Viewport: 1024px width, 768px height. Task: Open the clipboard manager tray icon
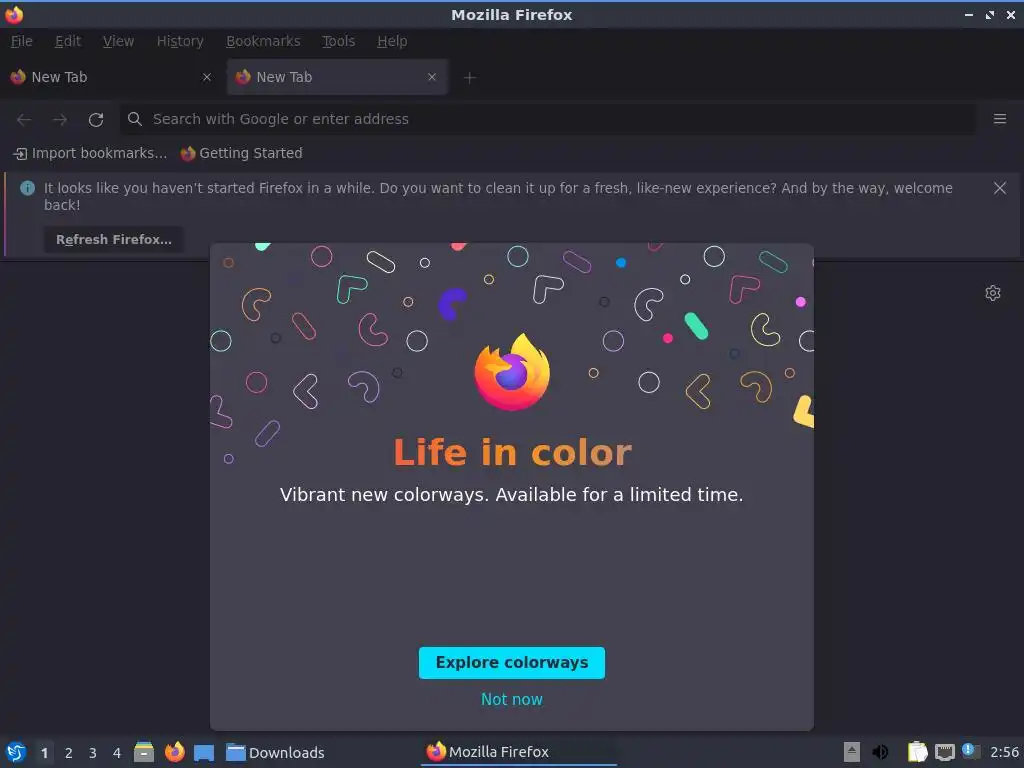[918, 752]
